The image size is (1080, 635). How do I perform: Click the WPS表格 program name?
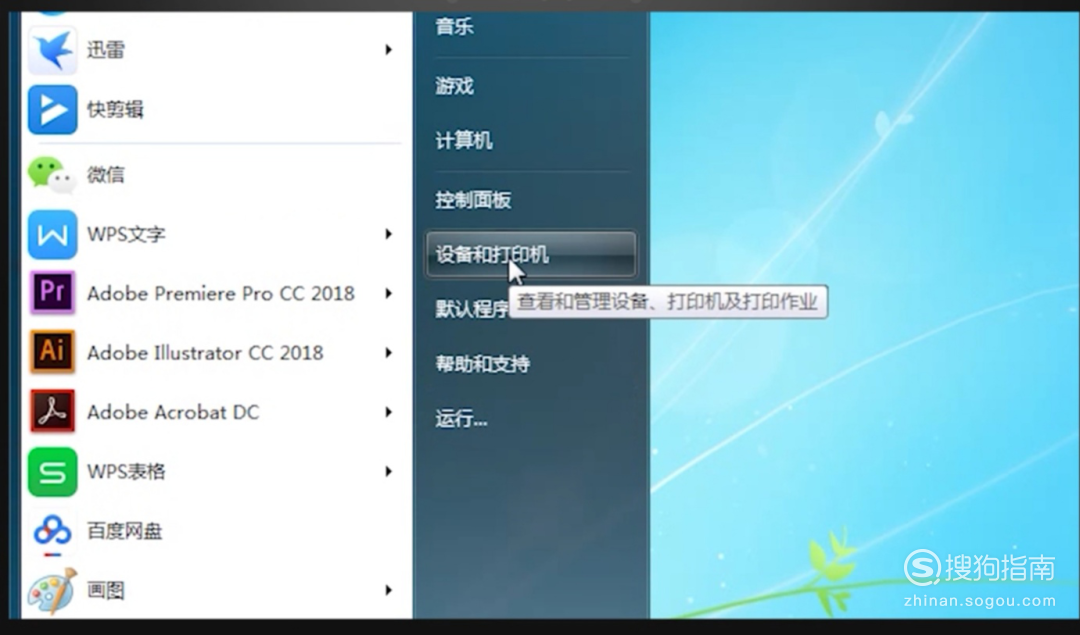[x=126, y=471]
